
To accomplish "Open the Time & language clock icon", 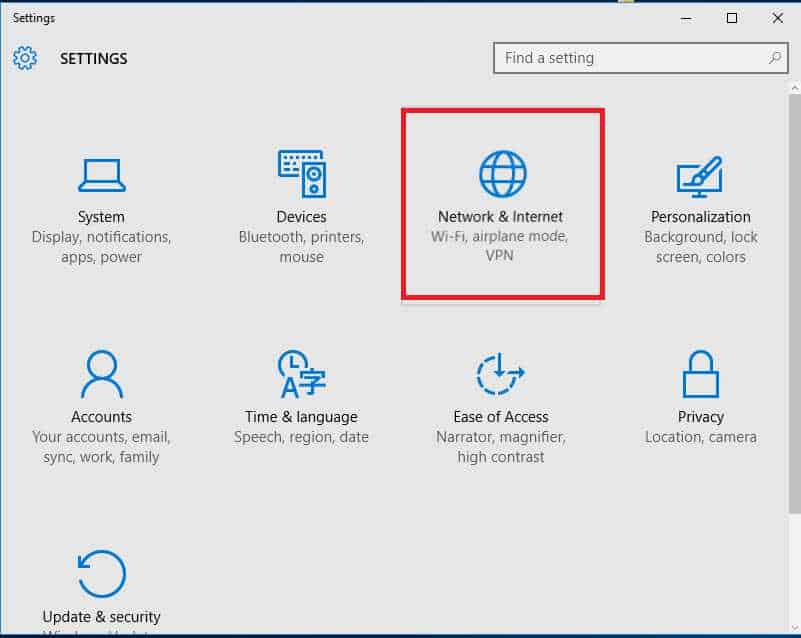I will [301, 375].
